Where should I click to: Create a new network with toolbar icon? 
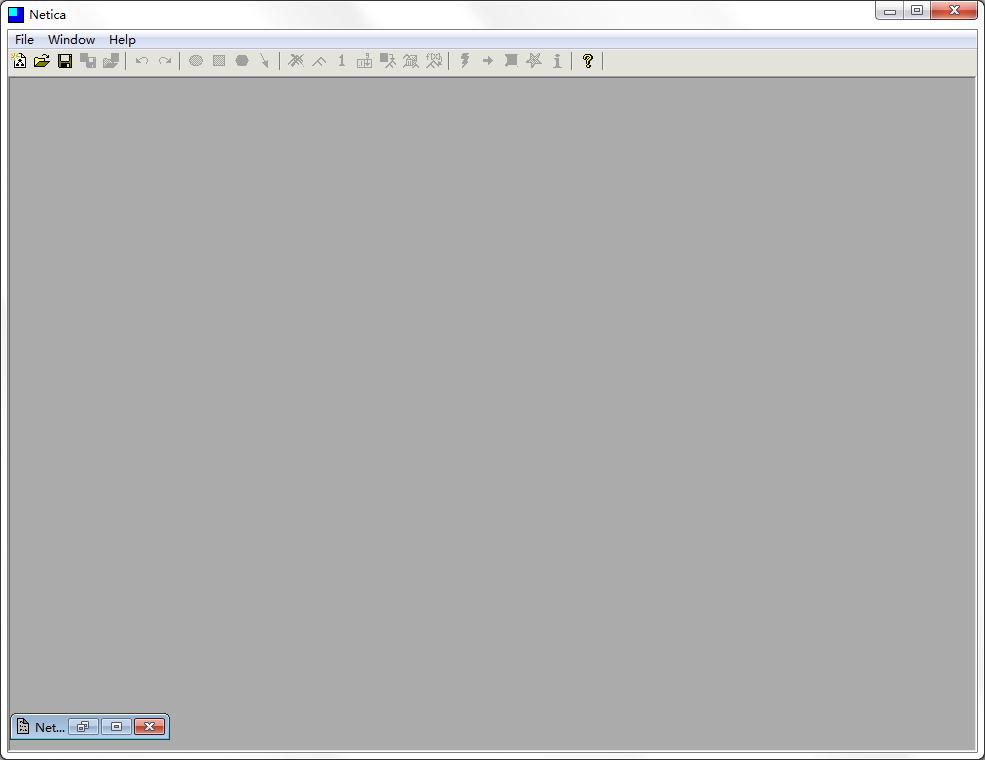[x=19, y=61]
